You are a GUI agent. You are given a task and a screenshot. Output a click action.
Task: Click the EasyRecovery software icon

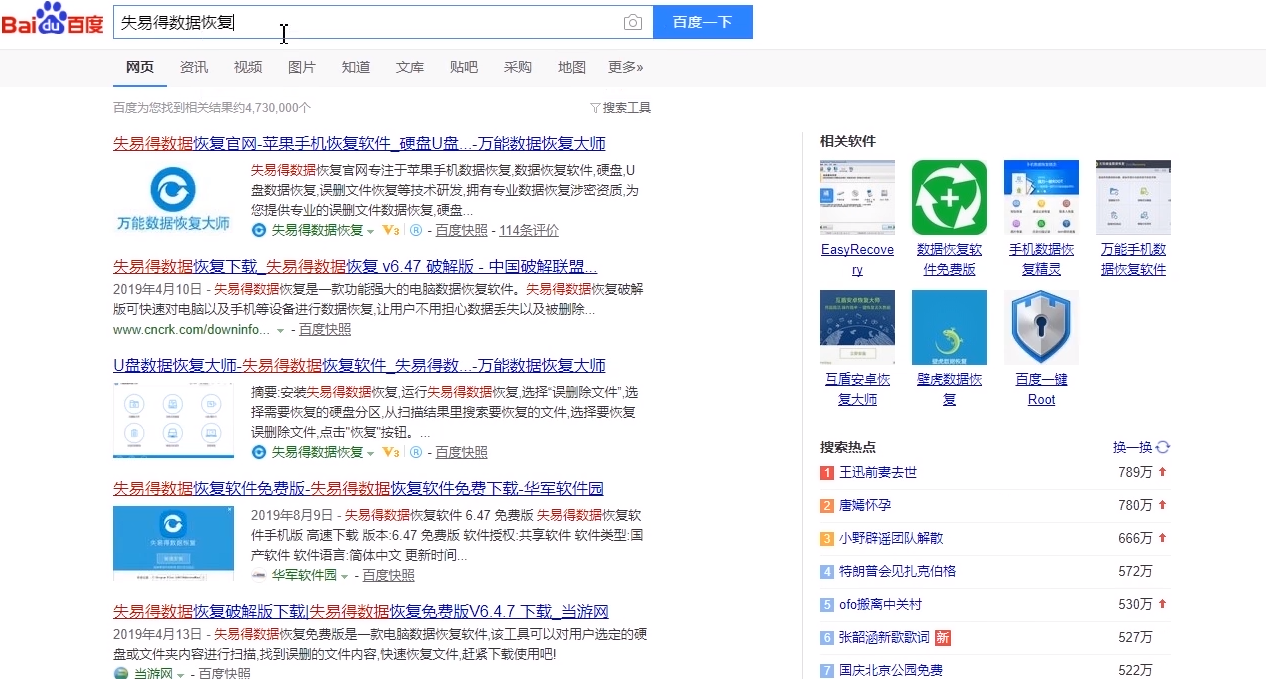[857, 198]
